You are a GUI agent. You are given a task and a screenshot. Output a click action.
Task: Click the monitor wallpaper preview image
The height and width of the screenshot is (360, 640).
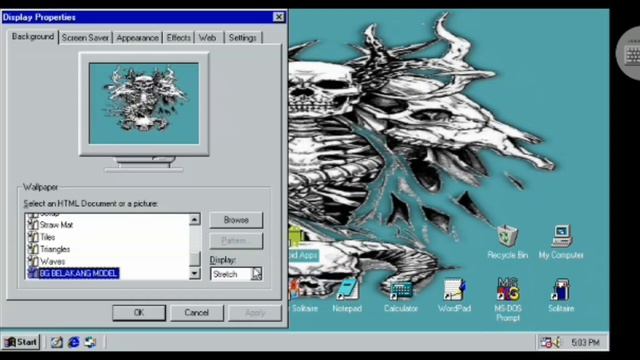[144, 103]
